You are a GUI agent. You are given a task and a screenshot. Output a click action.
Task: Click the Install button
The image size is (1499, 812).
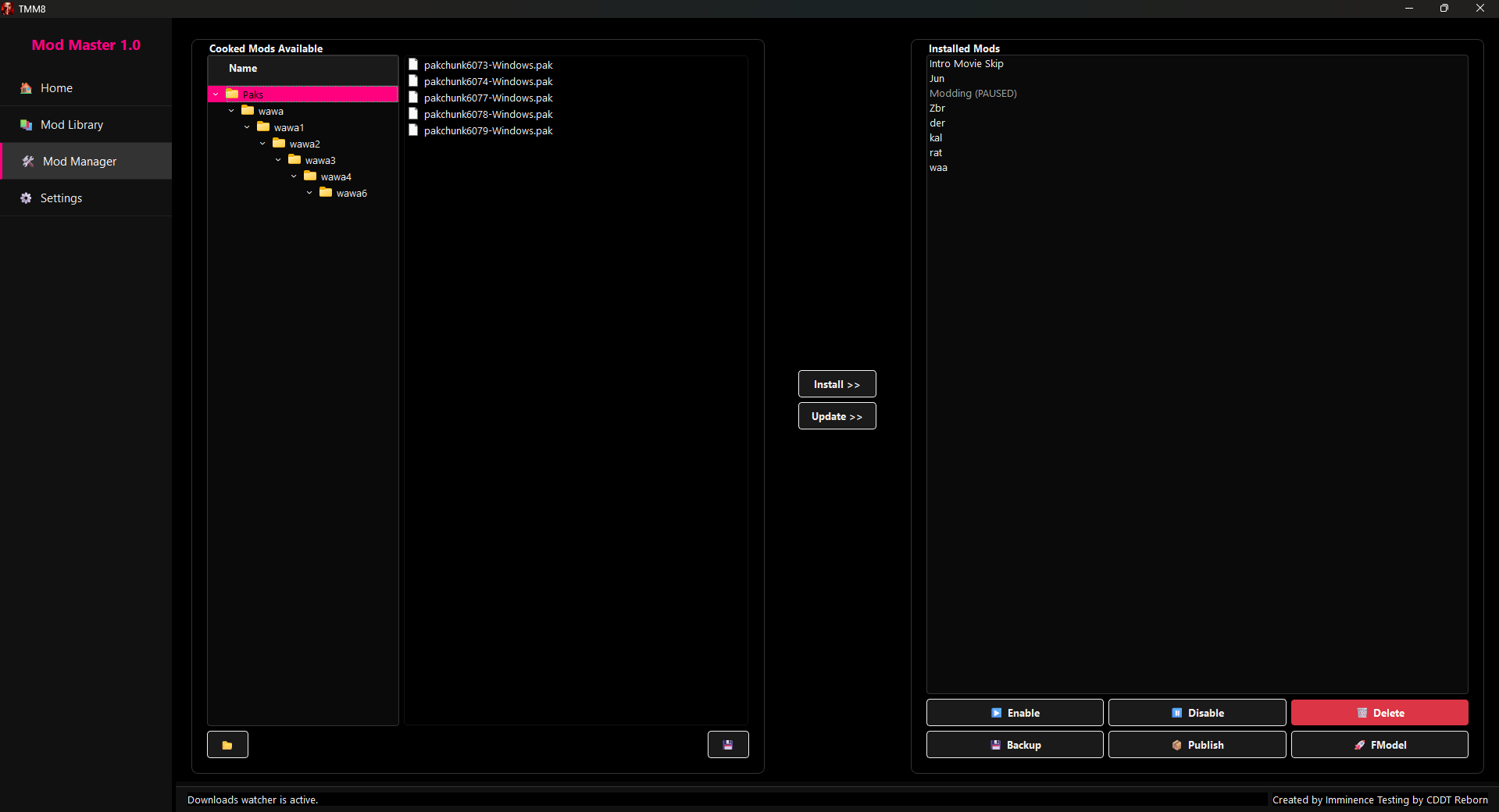(x=836, y=384)
